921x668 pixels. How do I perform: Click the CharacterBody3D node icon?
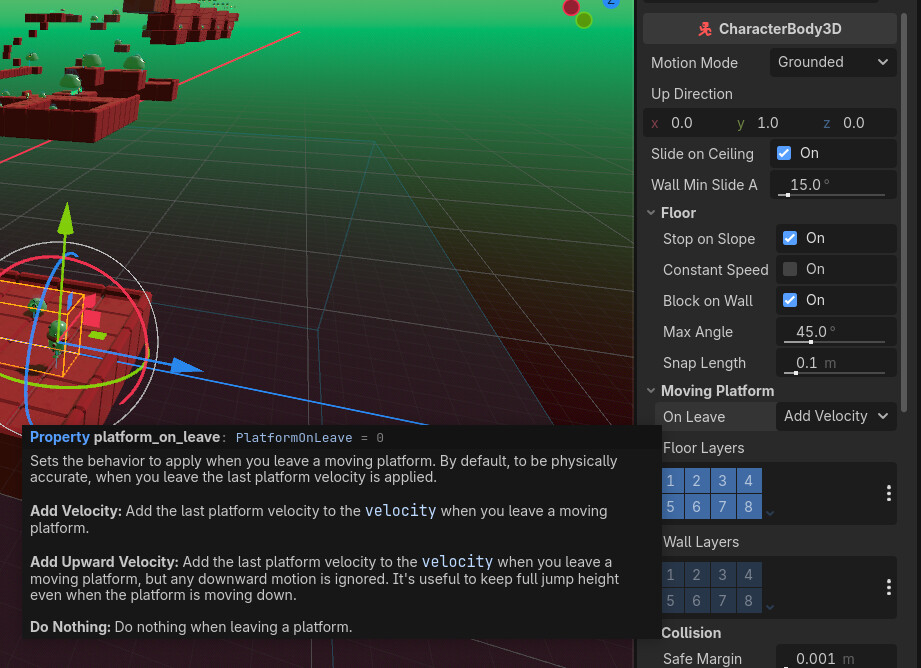[705, 29]
